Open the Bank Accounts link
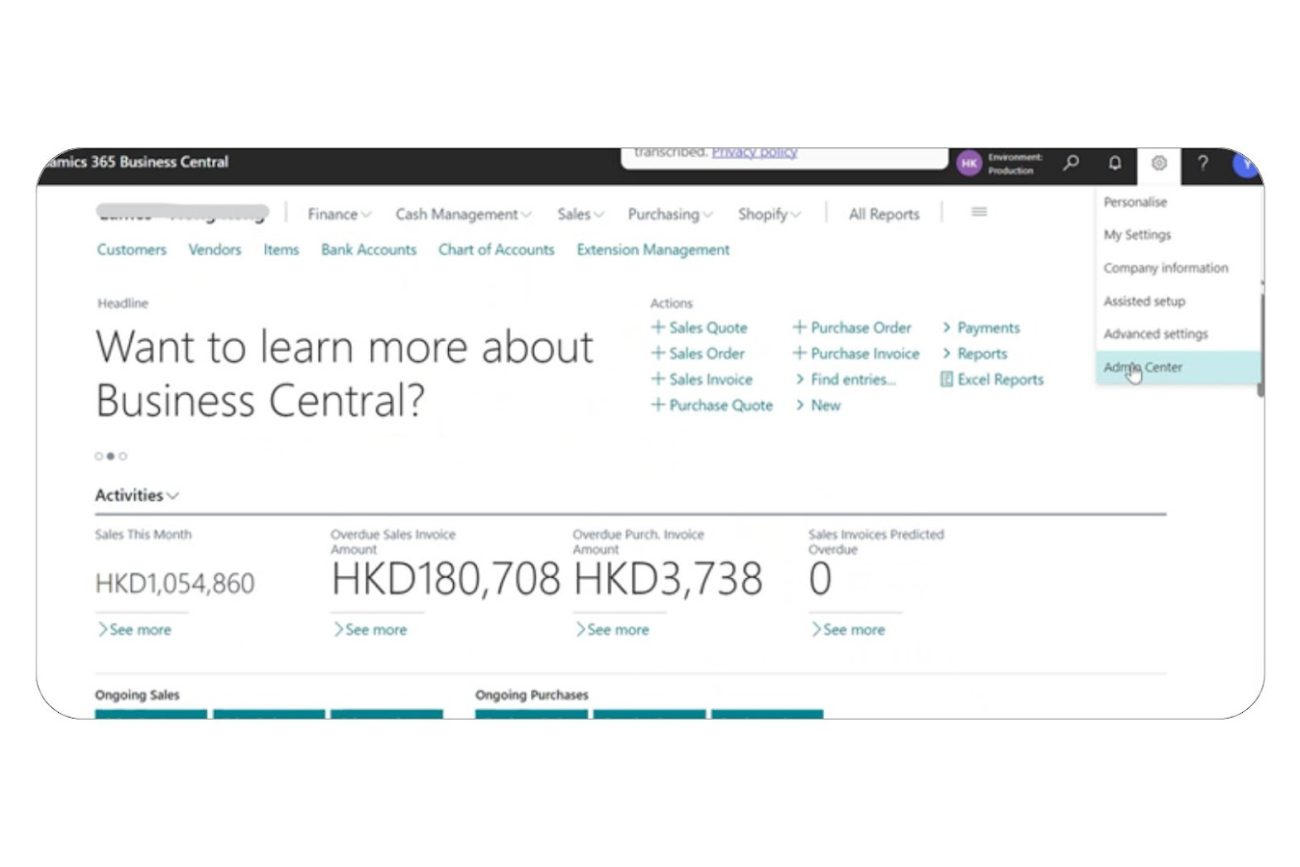1300x867 pixels. tap(369, 250)
